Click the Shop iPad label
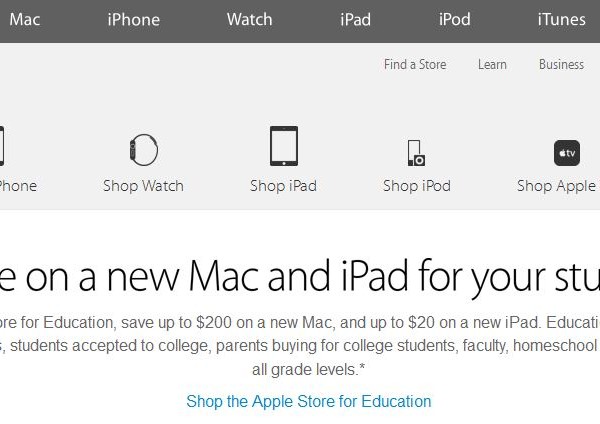Image resolution: width=600 pixels, height=424 pixels. 284,186
